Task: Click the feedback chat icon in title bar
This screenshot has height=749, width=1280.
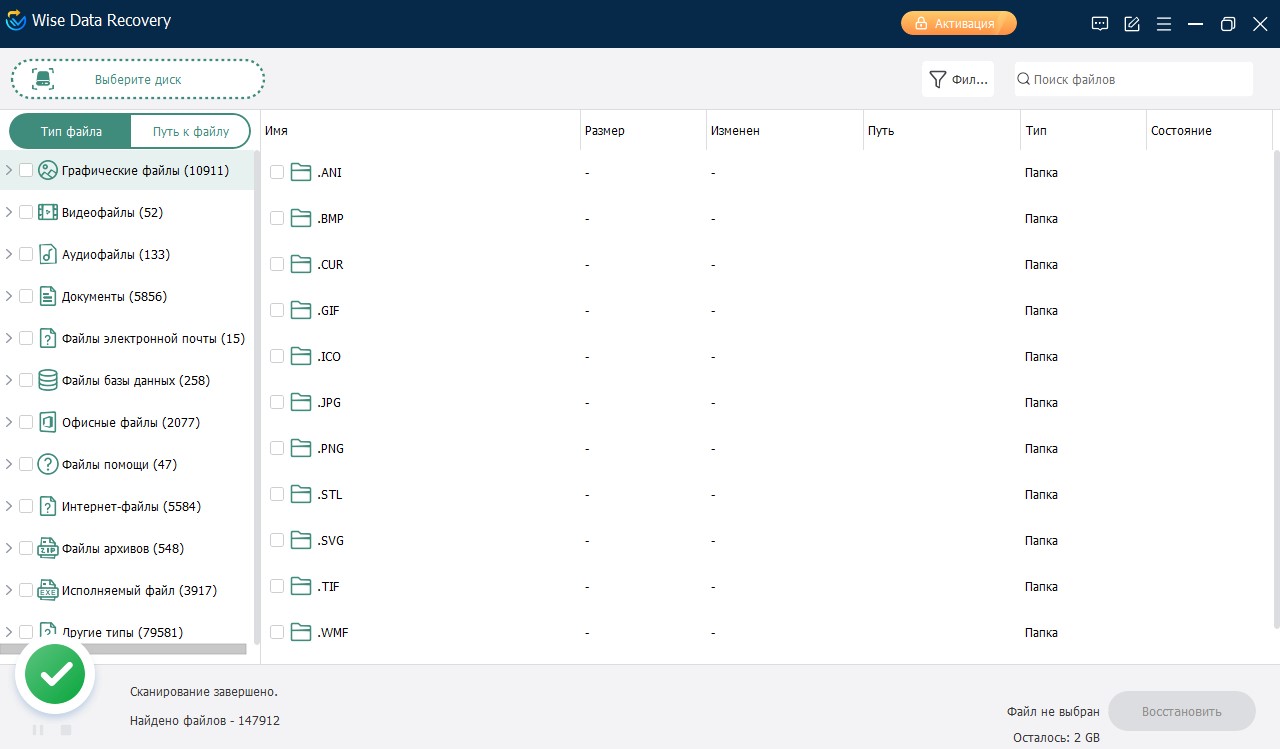Action: pos(1100,24)
